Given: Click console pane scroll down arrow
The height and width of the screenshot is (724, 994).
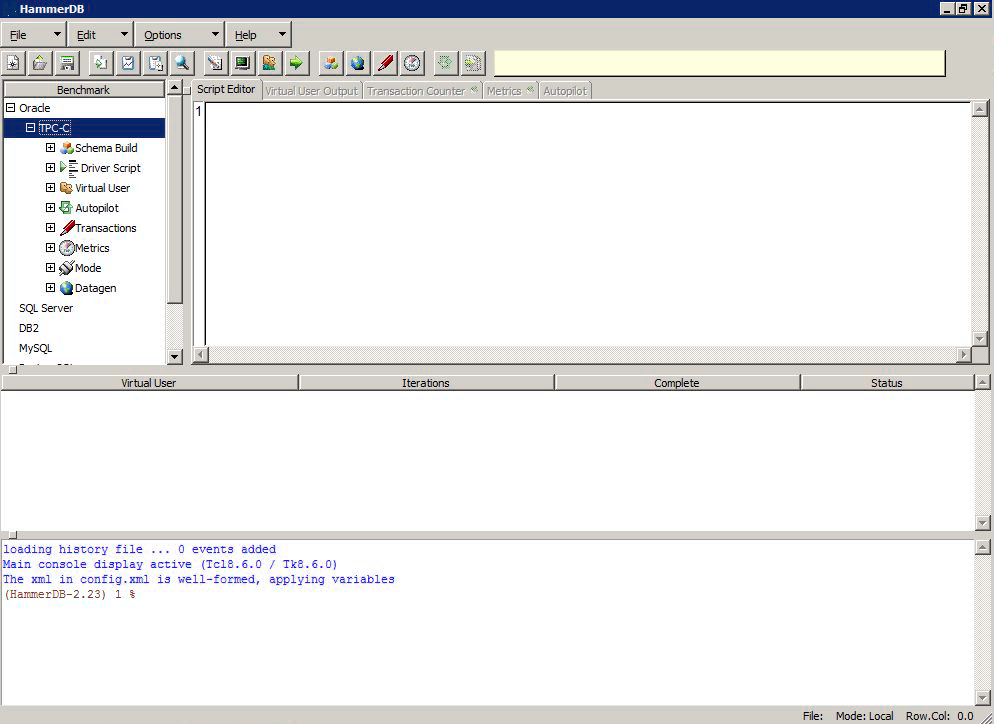Looking at the screenshot, I should click(981, 697).
